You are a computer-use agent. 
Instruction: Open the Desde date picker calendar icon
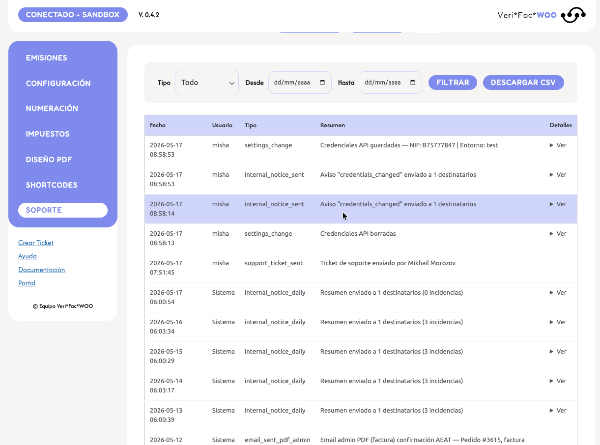coord(322,82)
